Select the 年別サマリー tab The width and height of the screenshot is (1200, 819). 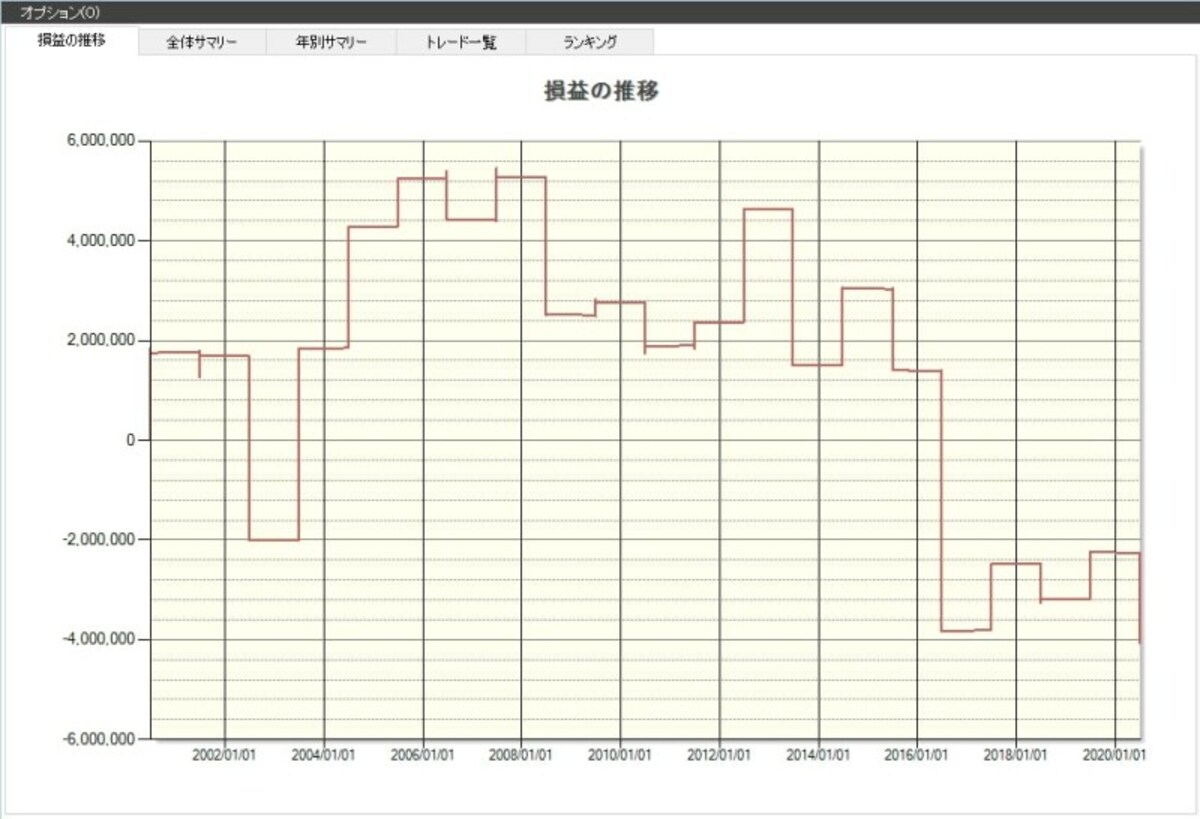[331, 43]
